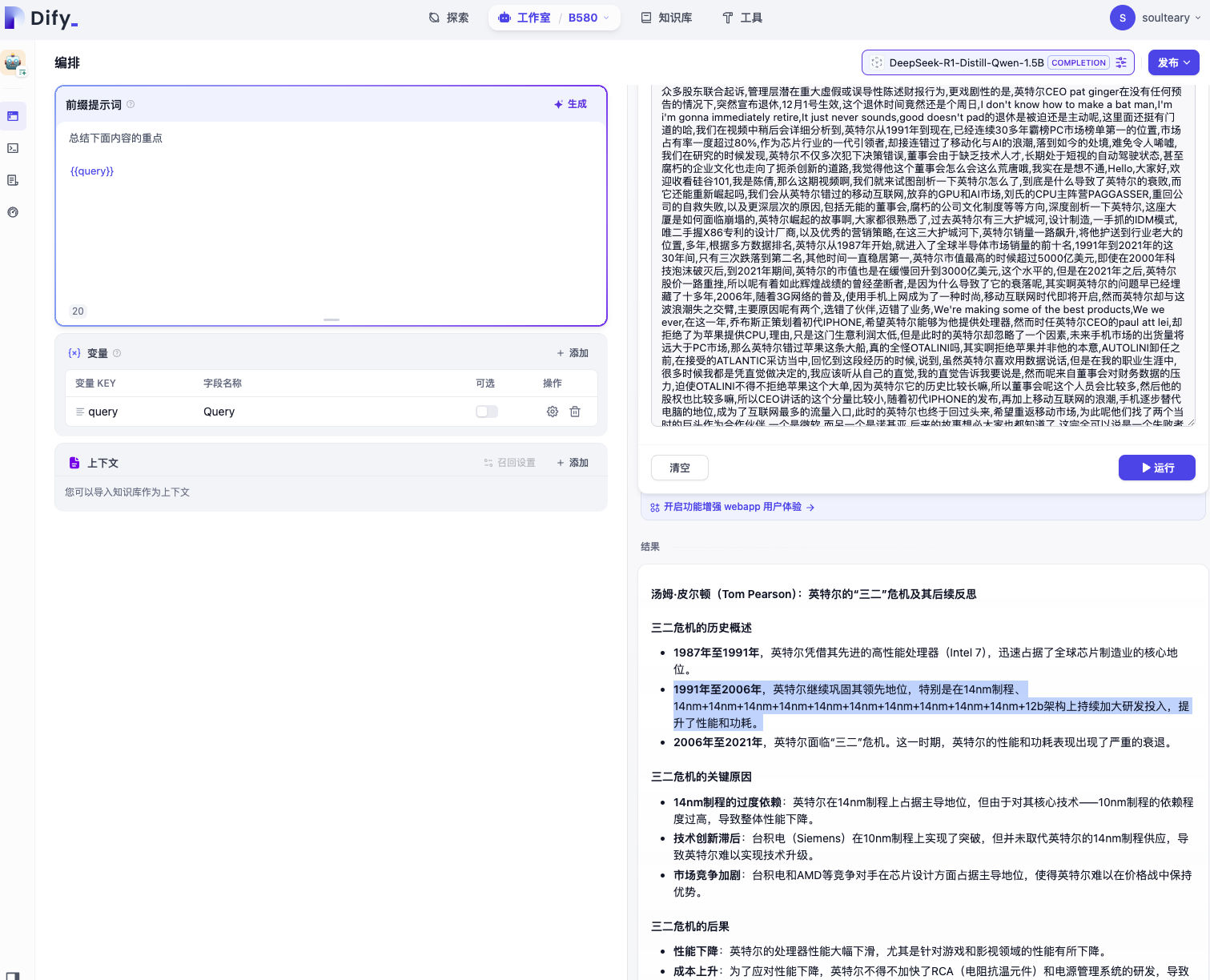Add a new variable with 添加
Screen dimensions: 1210x980
pos(573,353)
